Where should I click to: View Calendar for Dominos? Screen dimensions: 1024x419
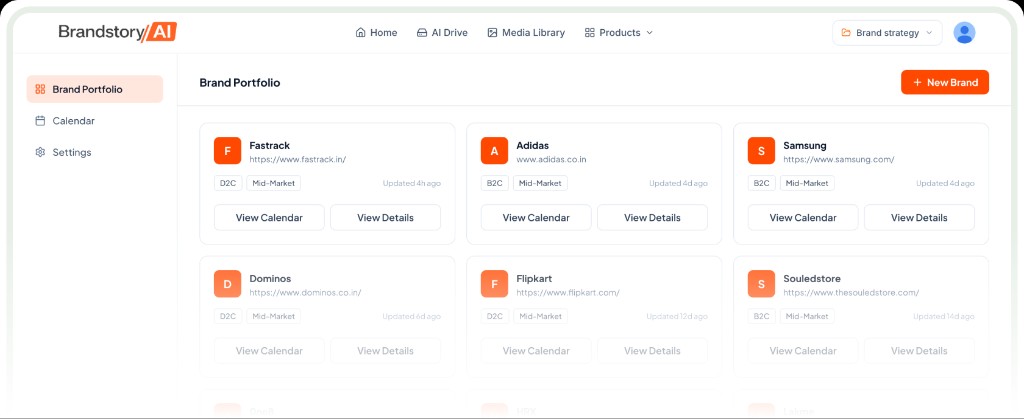coord(269,350)
